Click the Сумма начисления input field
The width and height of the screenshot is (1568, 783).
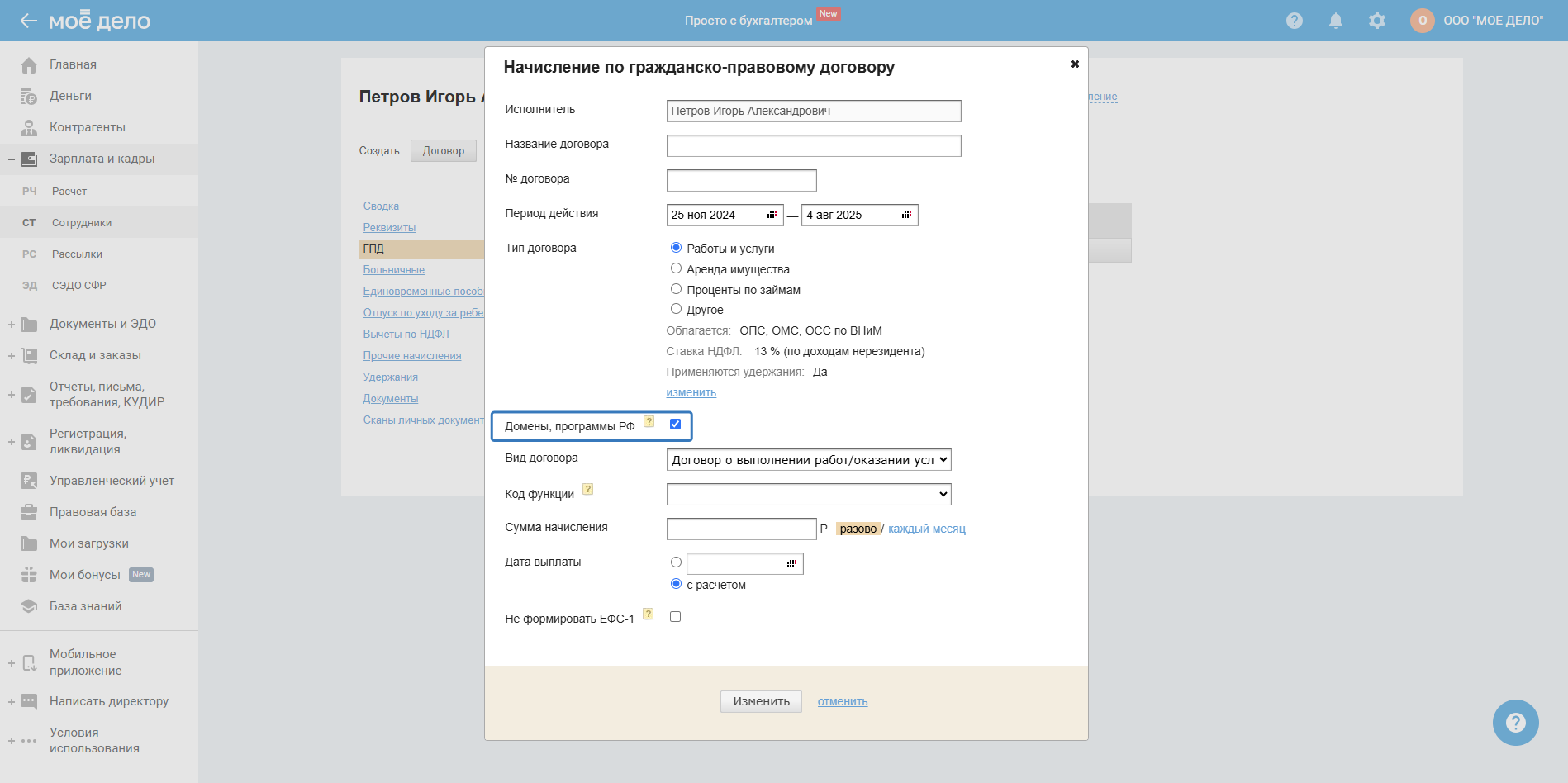[x=741, y=529]
